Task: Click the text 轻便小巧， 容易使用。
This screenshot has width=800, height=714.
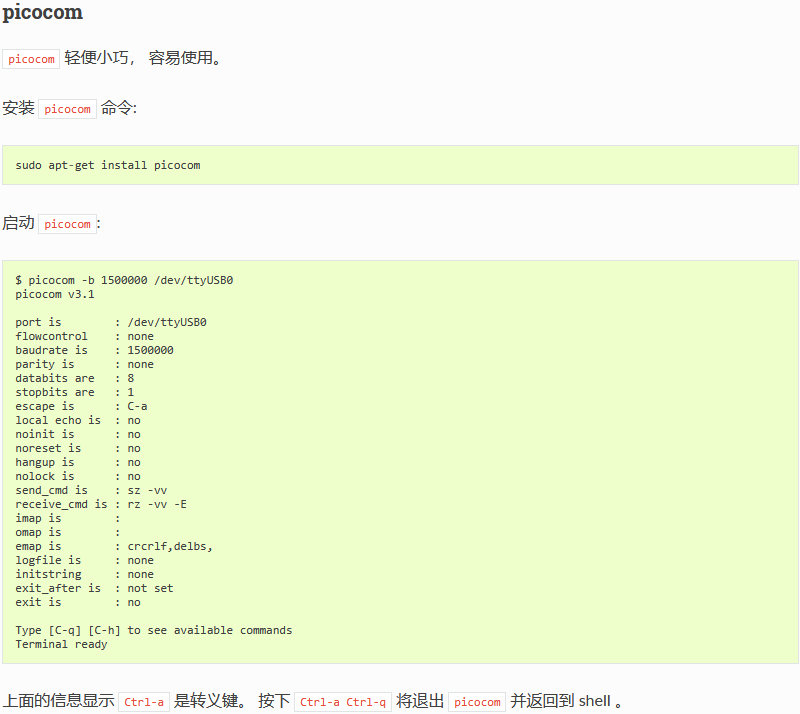Action: (144, 58)
